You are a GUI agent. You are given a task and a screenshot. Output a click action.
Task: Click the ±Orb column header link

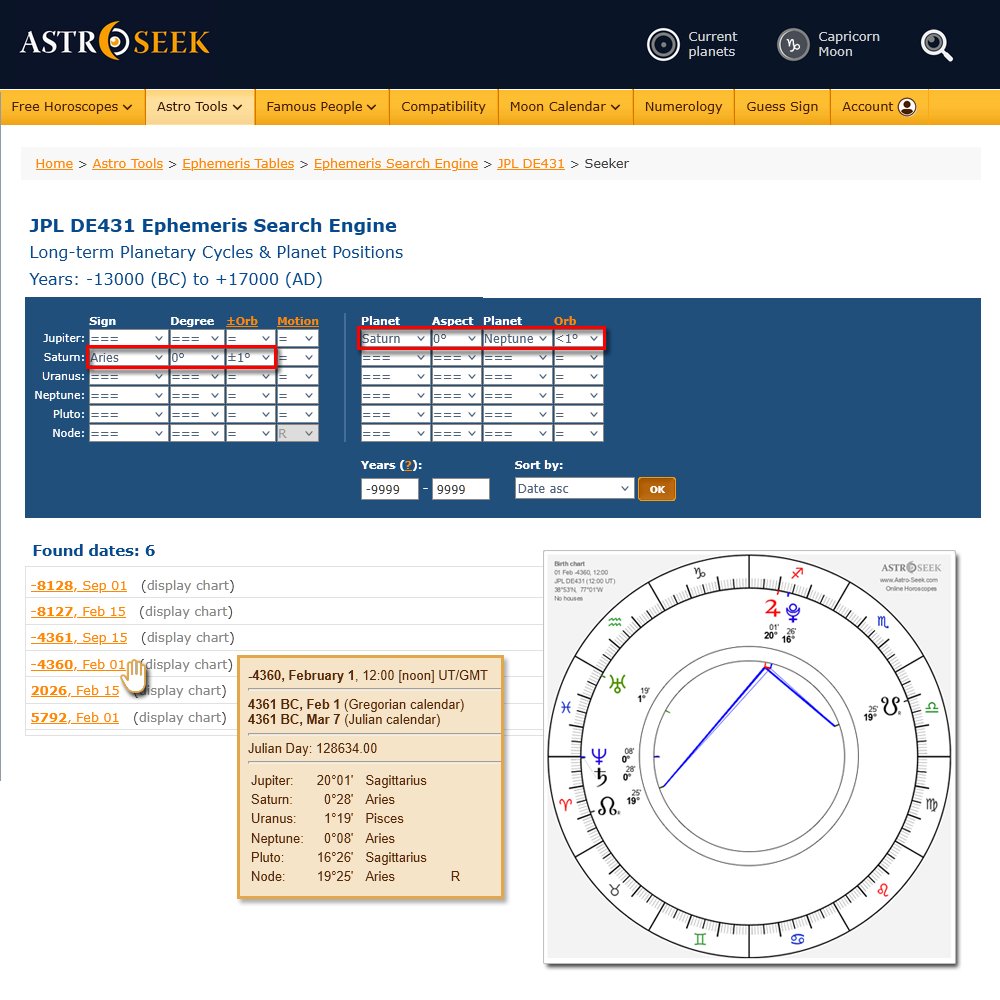pos(242,321)
